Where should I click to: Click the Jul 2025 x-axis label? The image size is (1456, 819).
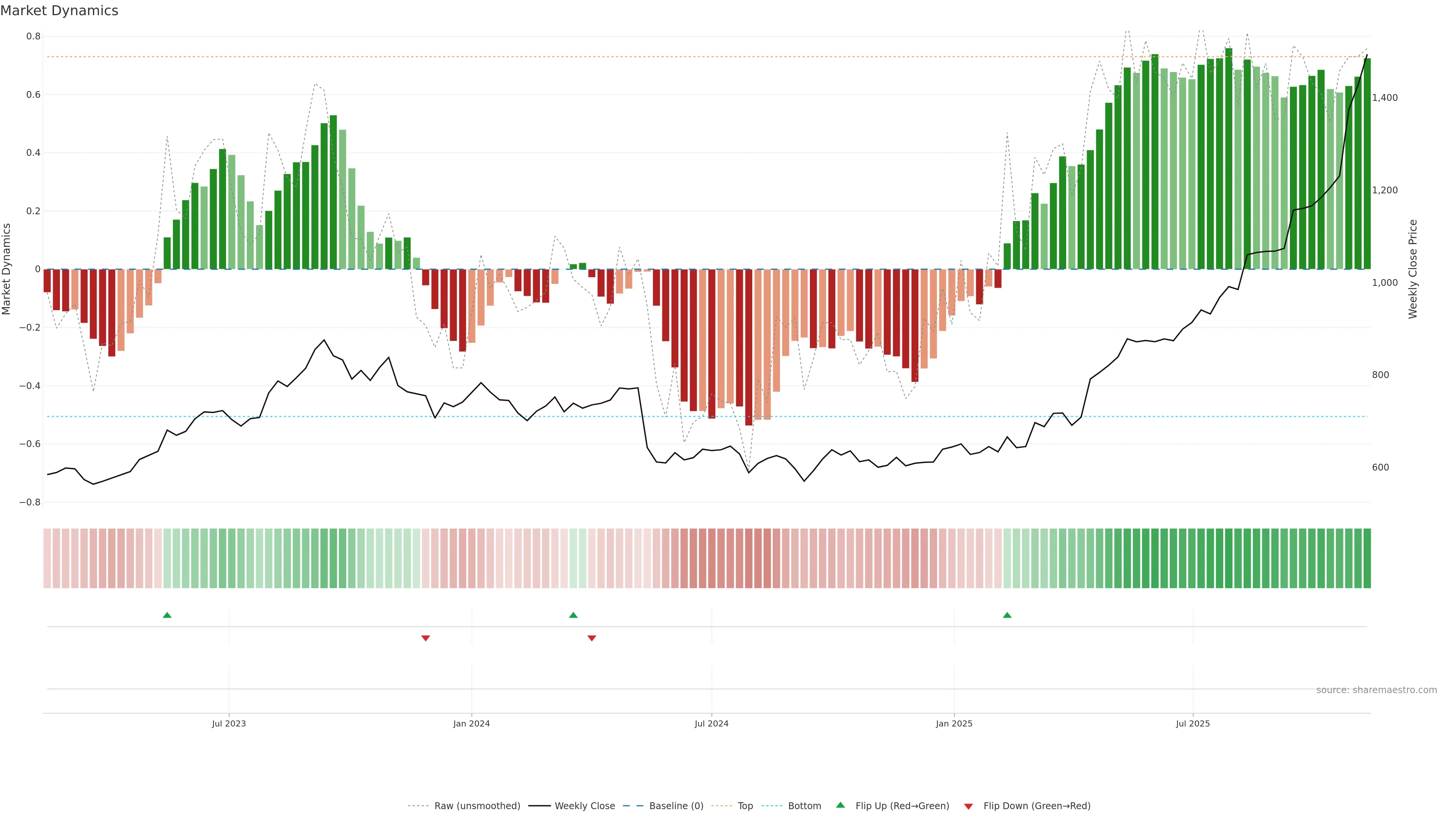pyautogui.click(x=1192, y=723)
